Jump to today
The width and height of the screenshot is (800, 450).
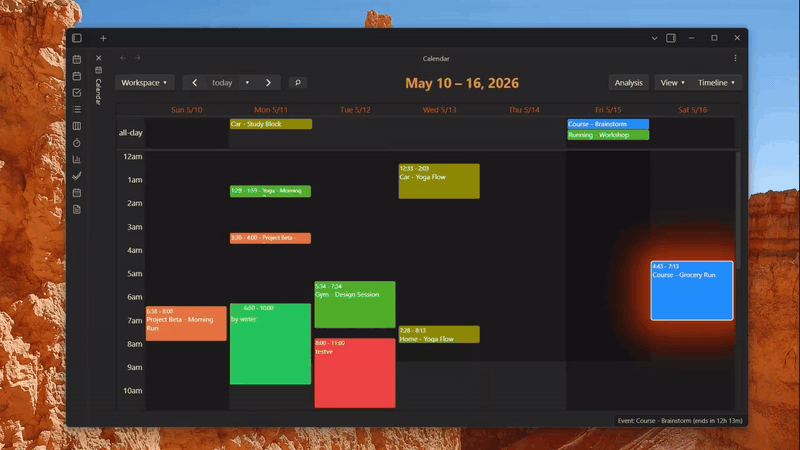click(222, 83)
